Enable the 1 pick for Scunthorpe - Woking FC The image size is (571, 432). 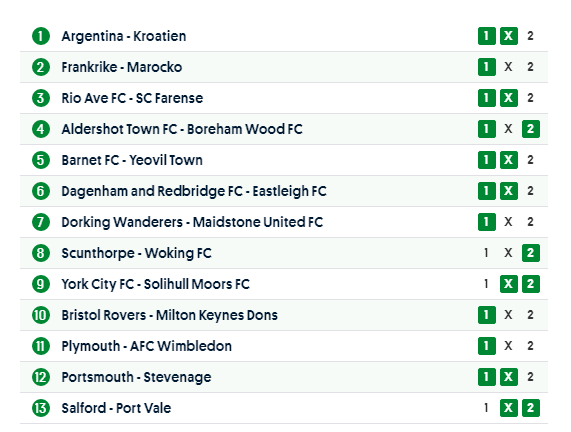(x=487, y=253)
